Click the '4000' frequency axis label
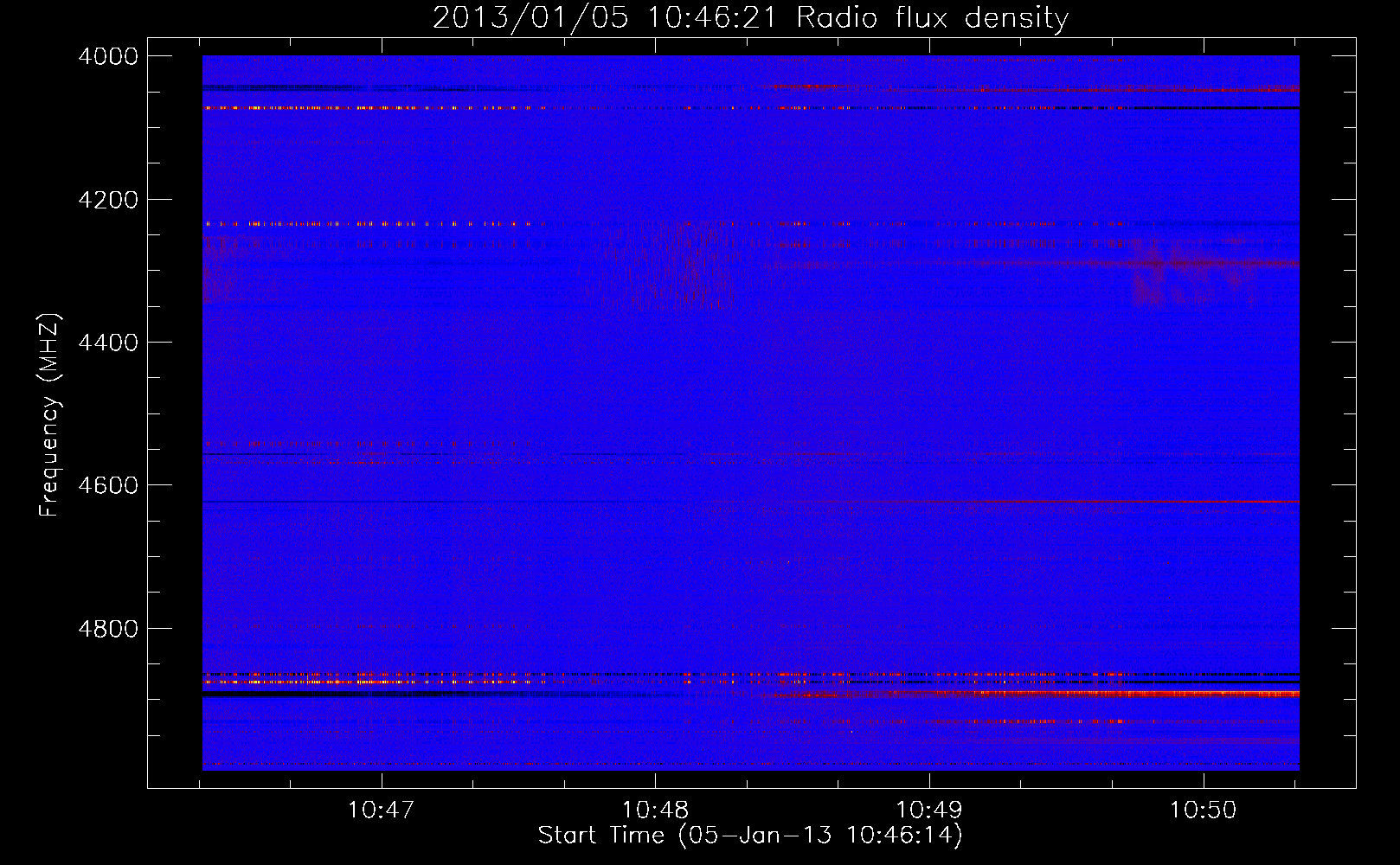 click(108, 56)
